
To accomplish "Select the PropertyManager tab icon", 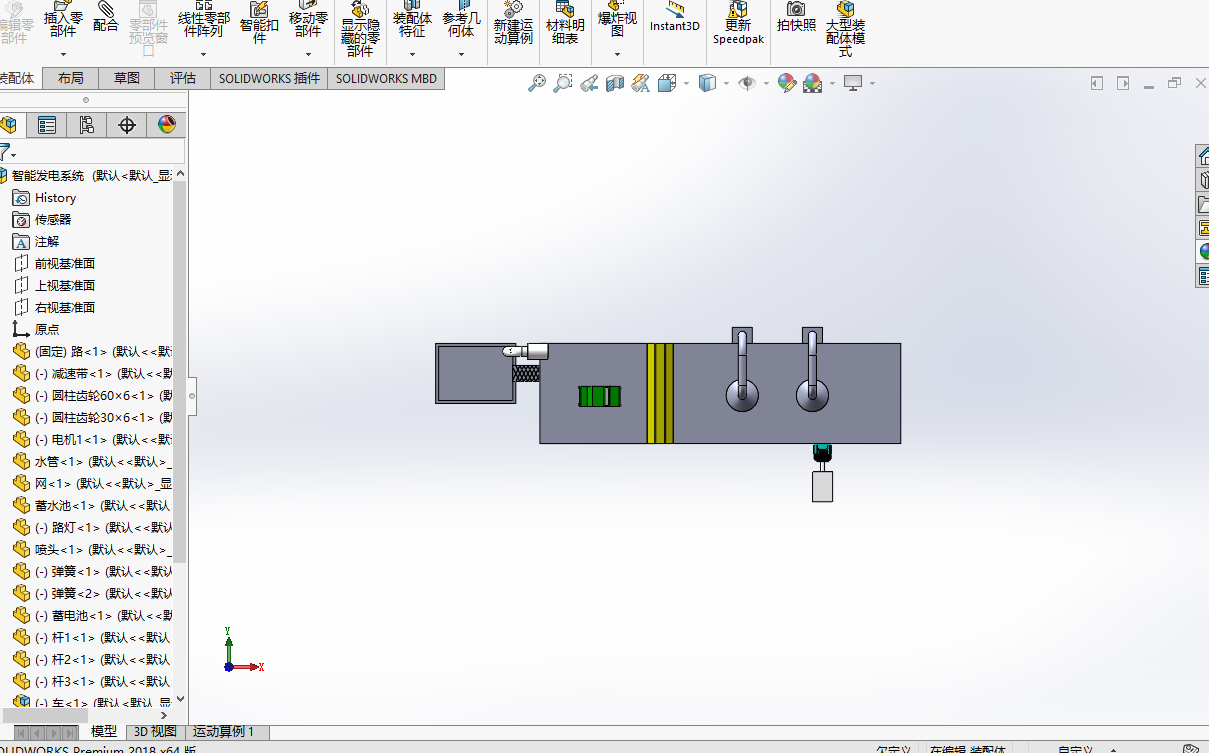I will click(x=46, y=125).
